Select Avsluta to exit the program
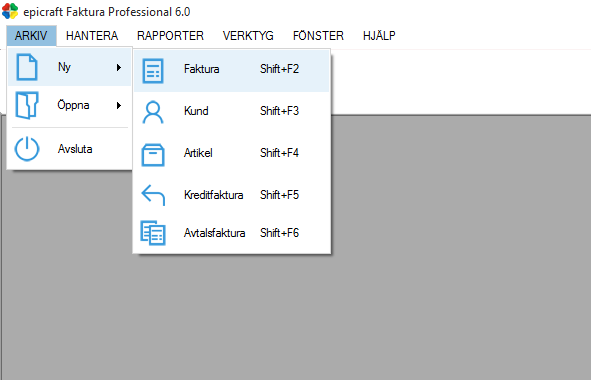The image size is (591, 380). coord(70,149)
